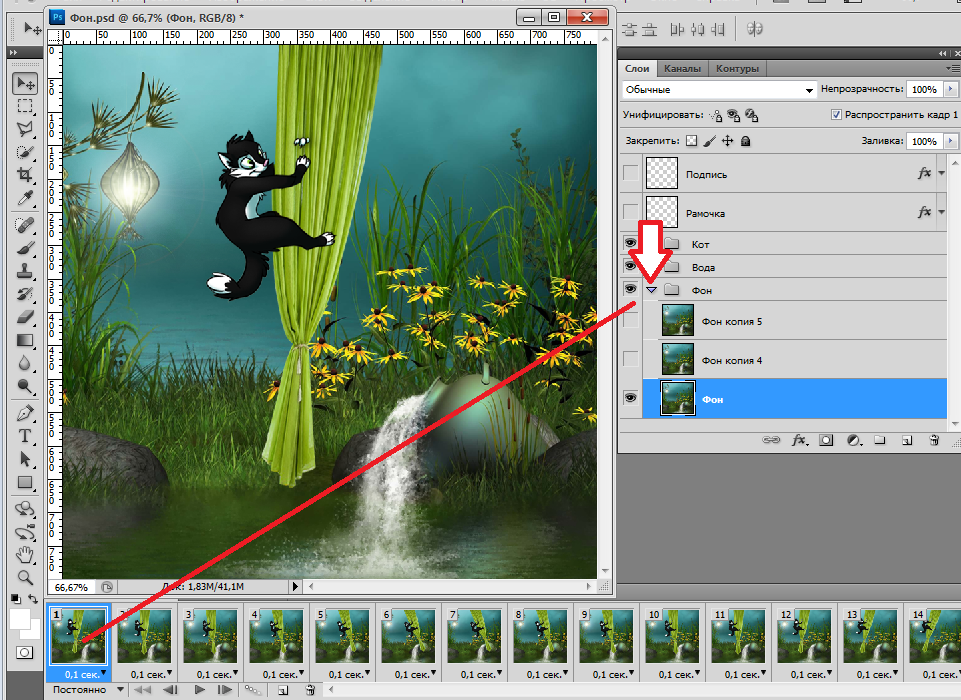The height and width of the screenshot is (700, 961).
Task: Hide the Кот layer group
Action: (630, 244)
